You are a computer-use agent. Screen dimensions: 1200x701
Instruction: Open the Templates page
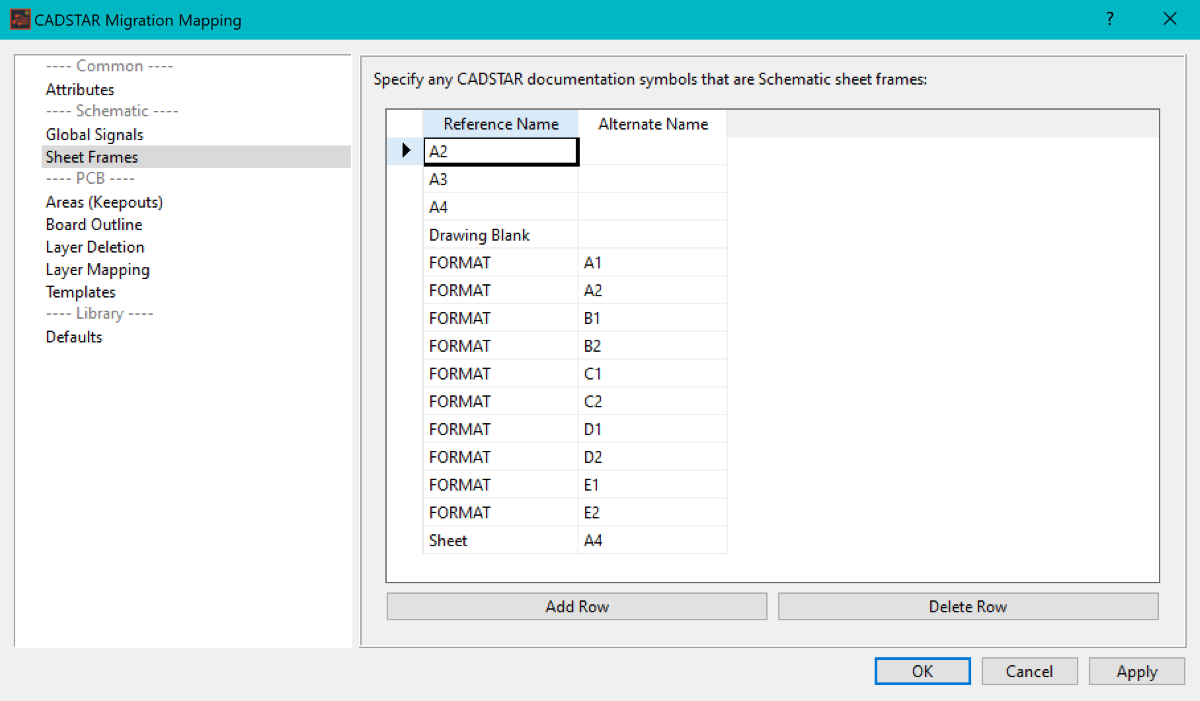click(x=81, y=292)
